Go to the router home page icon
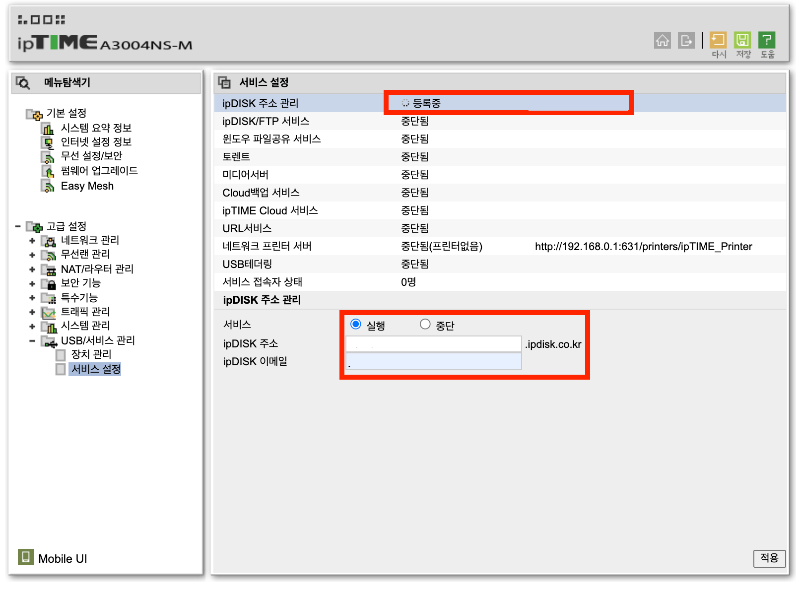800x590 pixels. click(662, 40)
